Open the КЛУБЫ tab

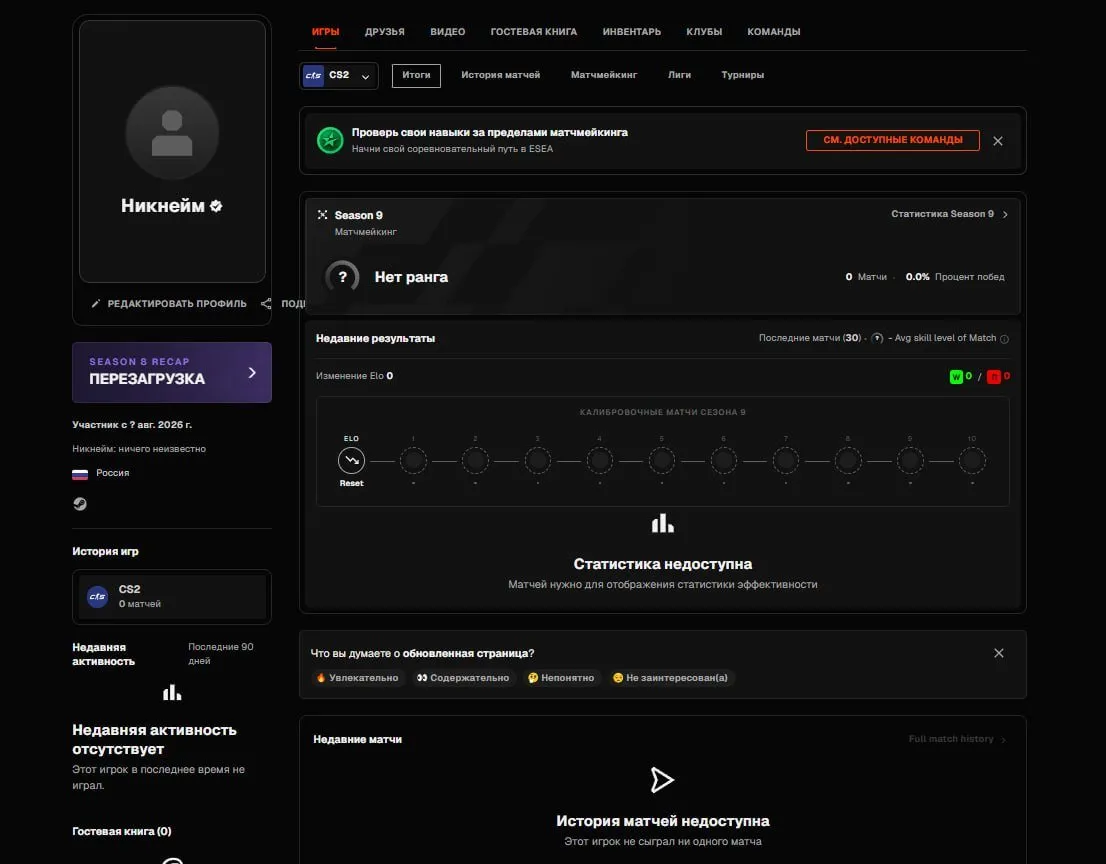click(x=704, y=32)
